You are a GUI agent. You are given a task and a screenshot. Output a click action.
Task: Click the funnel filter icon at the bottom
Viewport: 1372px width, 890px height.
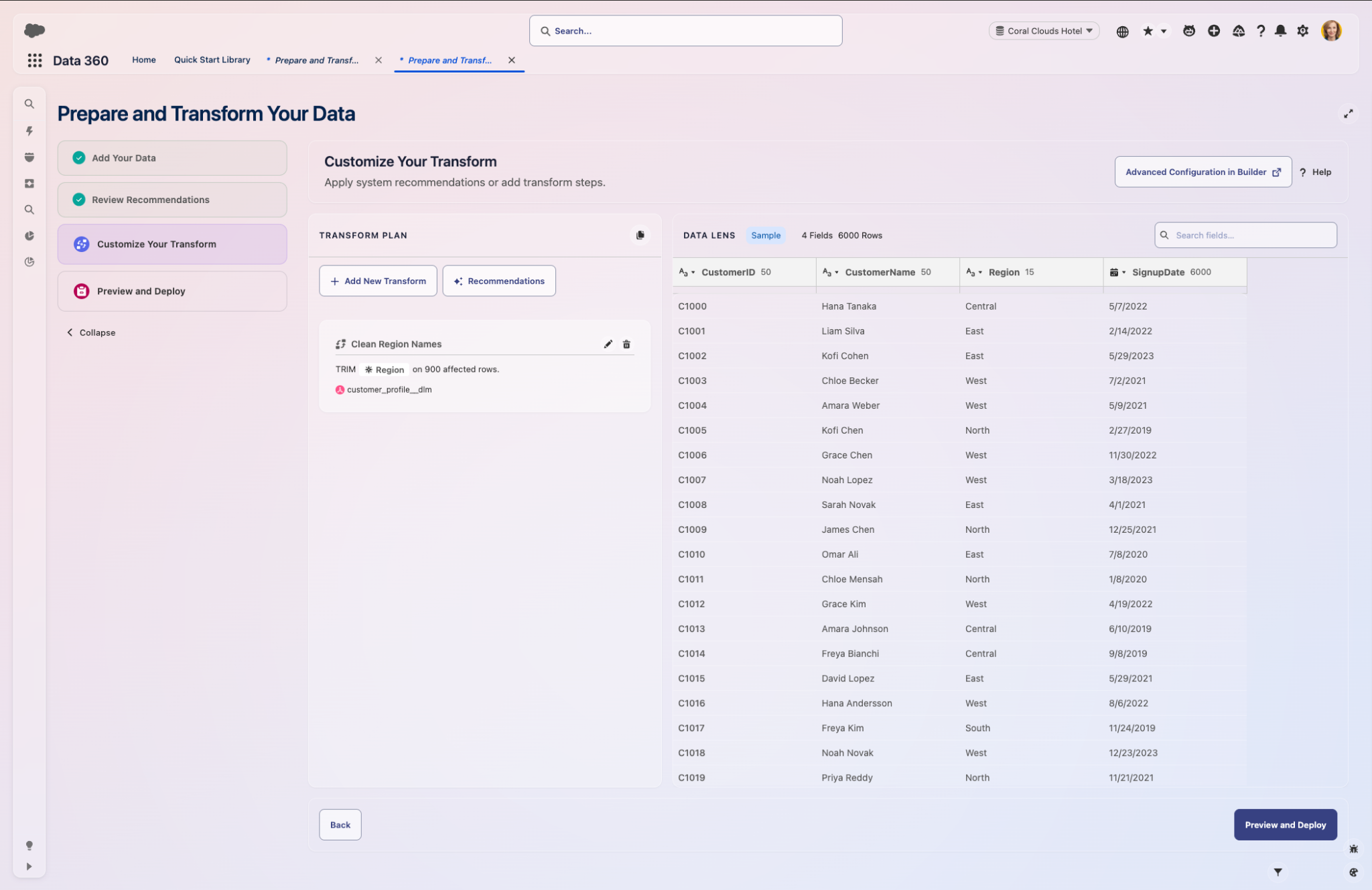tap(1278, 872)
